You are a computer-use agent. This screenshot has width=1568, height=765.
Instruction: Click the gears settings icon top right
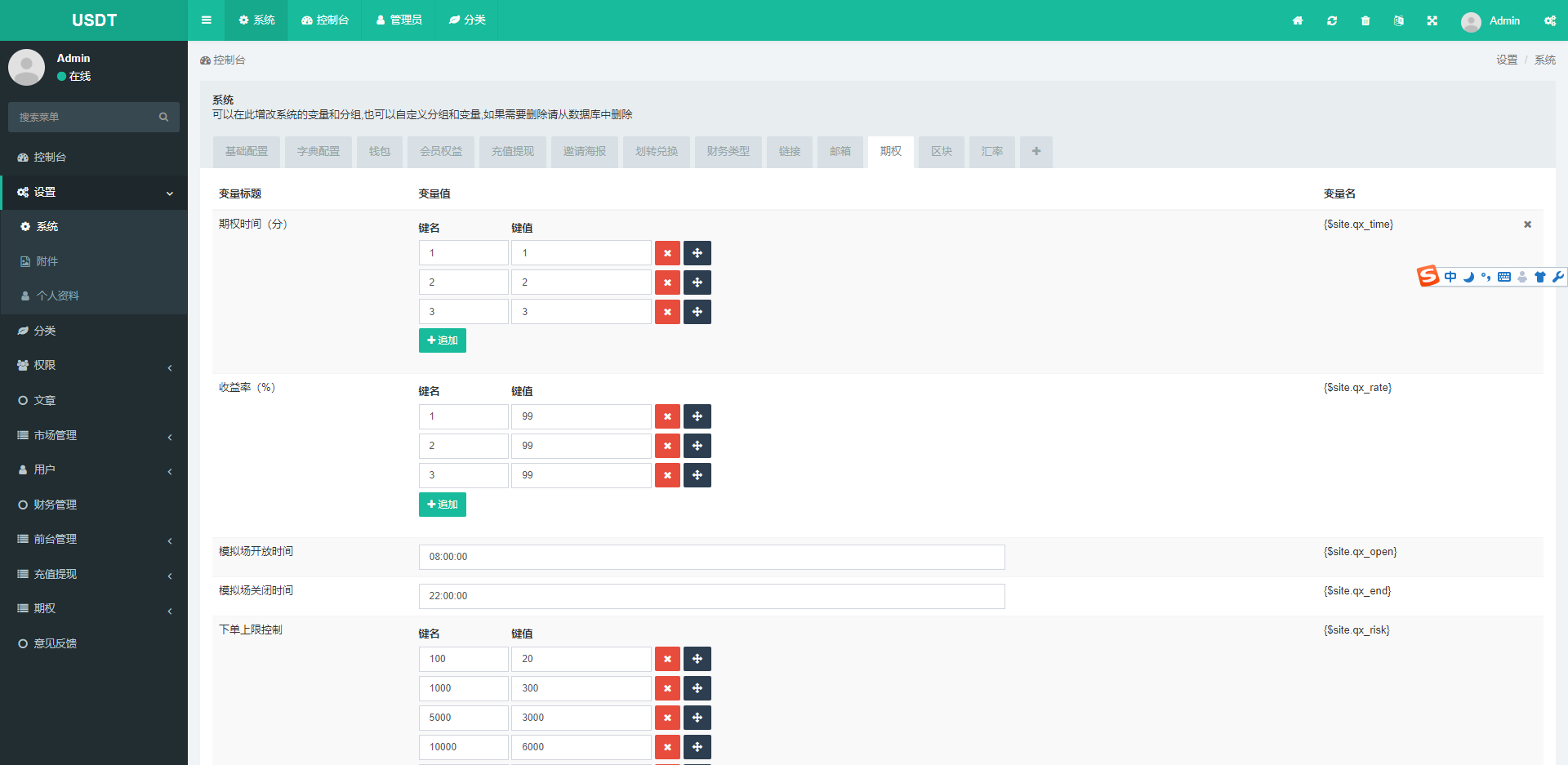(1550, 20)
